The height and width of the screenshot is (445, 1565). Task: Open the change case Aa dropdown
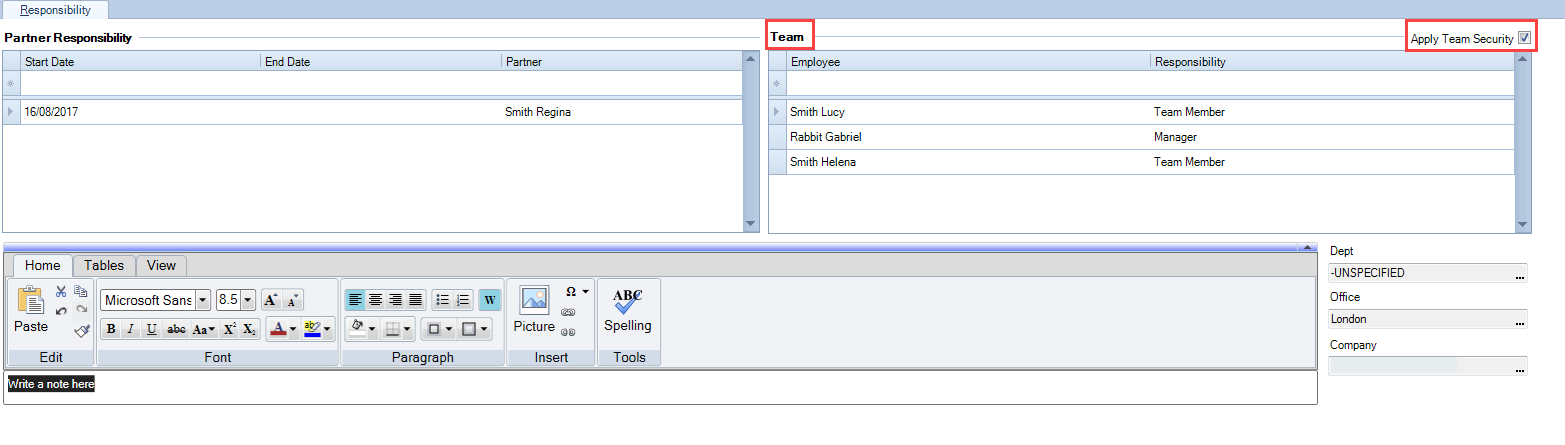pos(203,329)
